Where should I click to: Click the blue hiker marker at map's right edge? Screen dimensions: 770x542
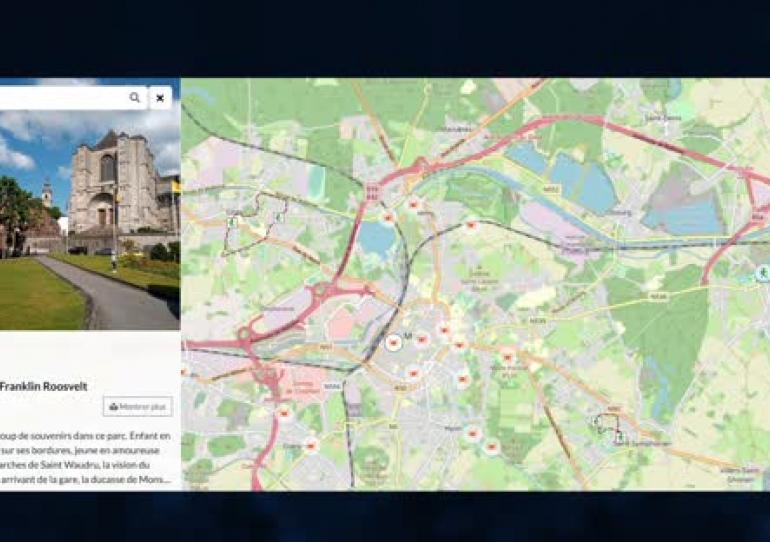(763, 272)
